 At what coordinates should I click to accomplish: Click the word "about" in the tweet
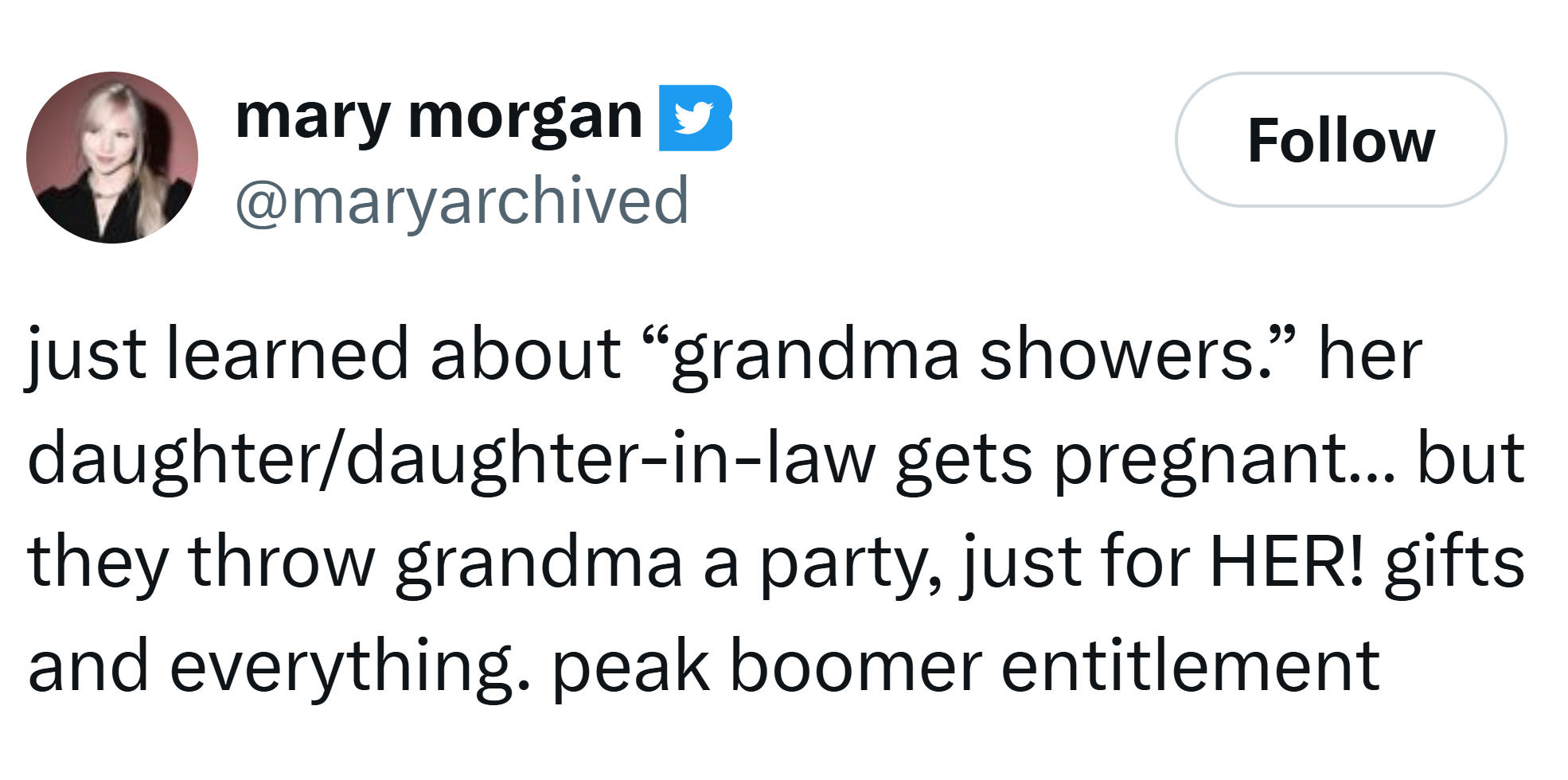[x=525, y=355]
